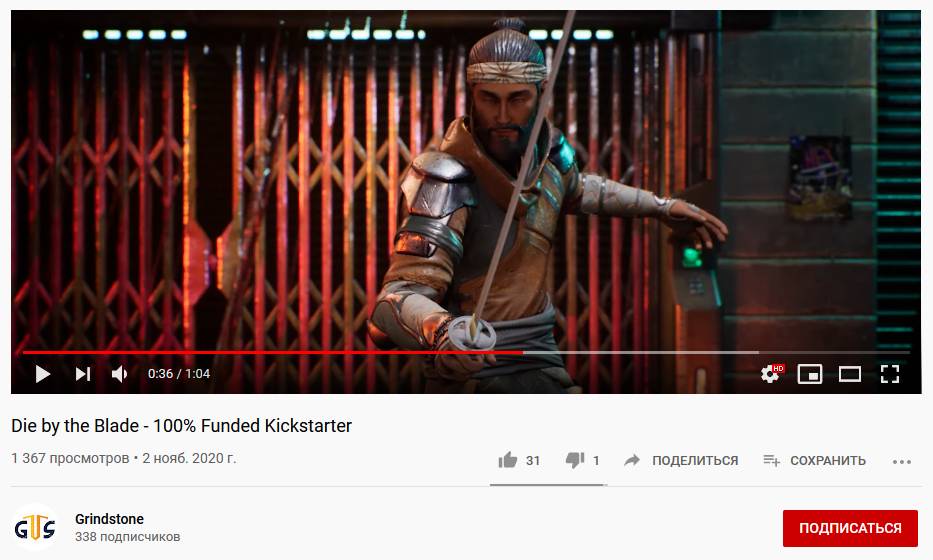The height and width of the screenshot is (560, 933).
Task: Switch to theater mode view
Action: pos(849,374)
